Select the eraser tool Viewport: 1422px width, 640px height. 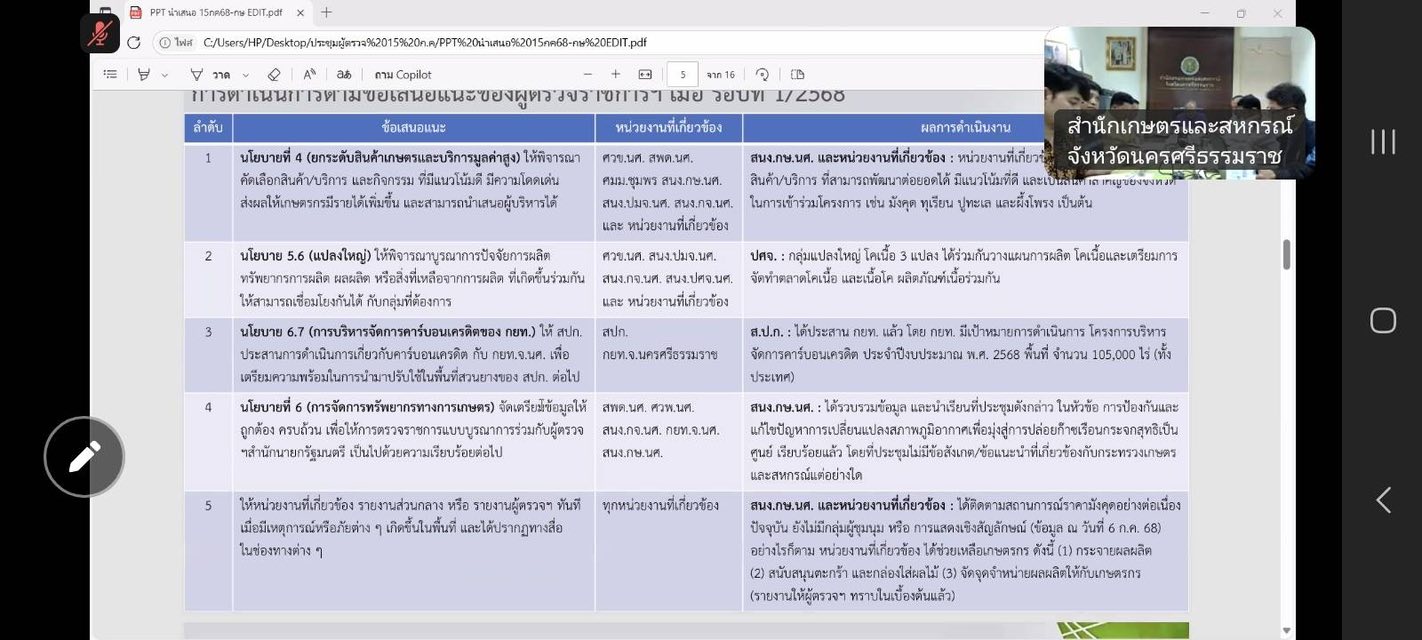coord(272,73)
